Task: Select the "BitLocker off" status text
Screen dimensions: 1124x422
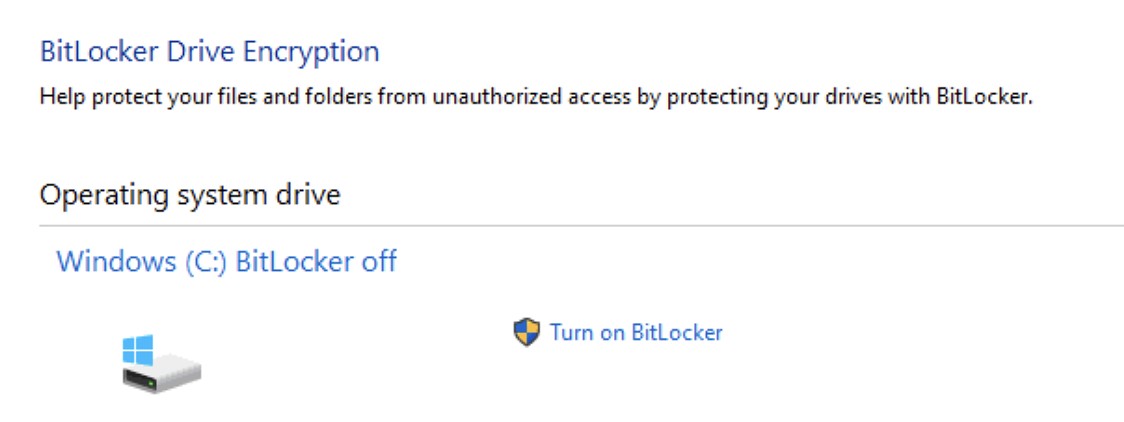Action: point(315,262)
